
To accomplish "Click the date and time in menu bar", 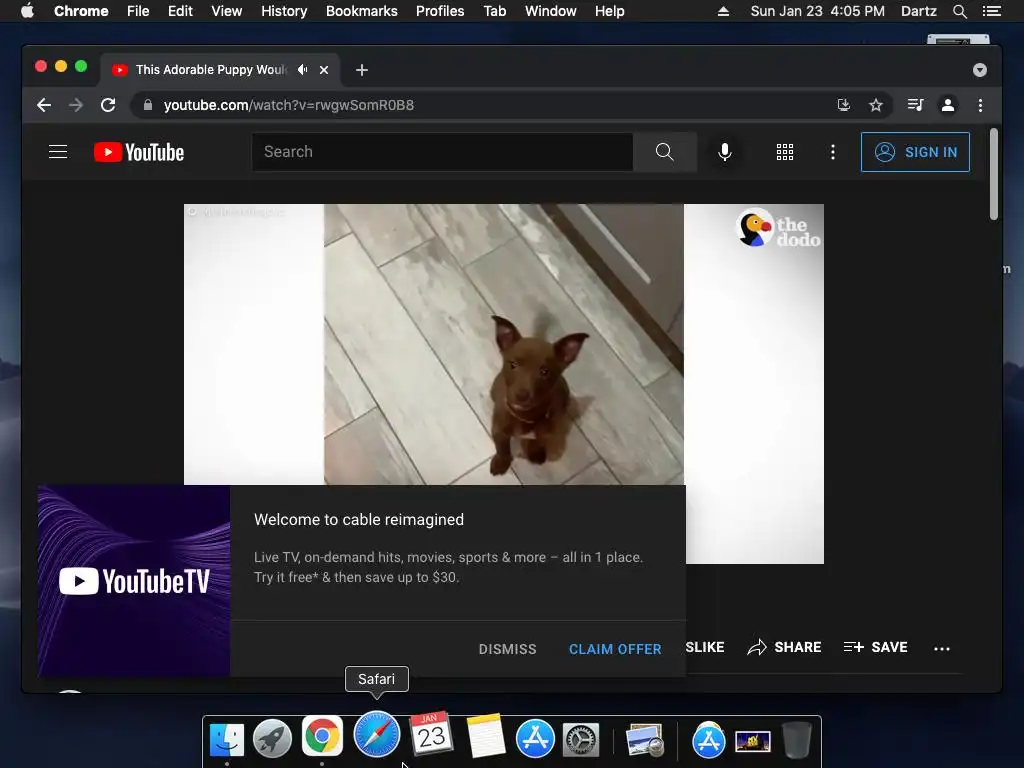I will (x=818, y=11).
